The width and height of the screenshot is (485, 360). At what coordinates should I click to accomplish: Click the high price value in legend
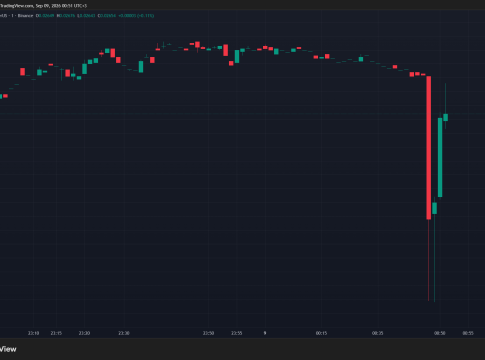[x=66, y=16]
